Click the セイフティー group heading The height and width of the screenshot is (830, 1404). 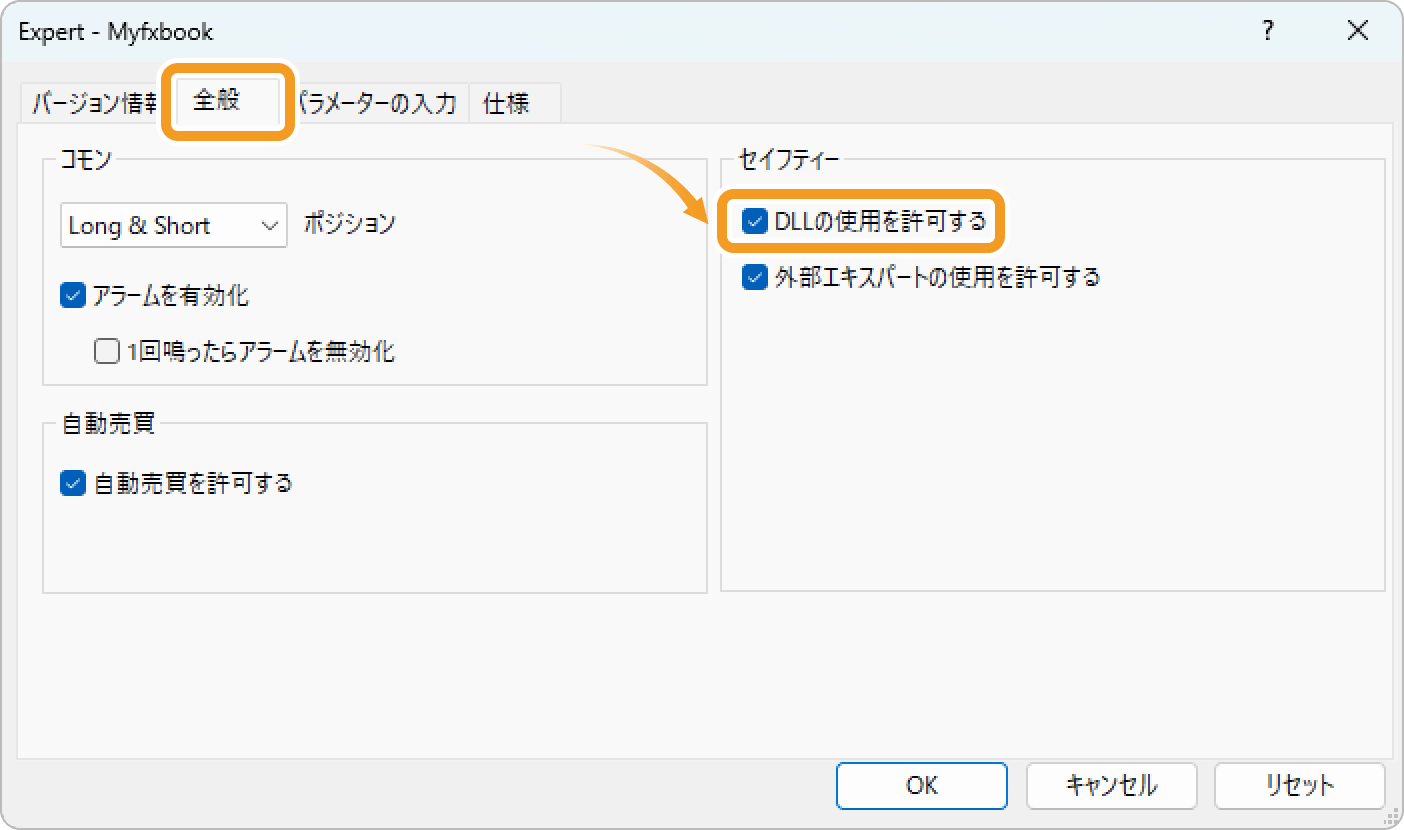point(789,158)
